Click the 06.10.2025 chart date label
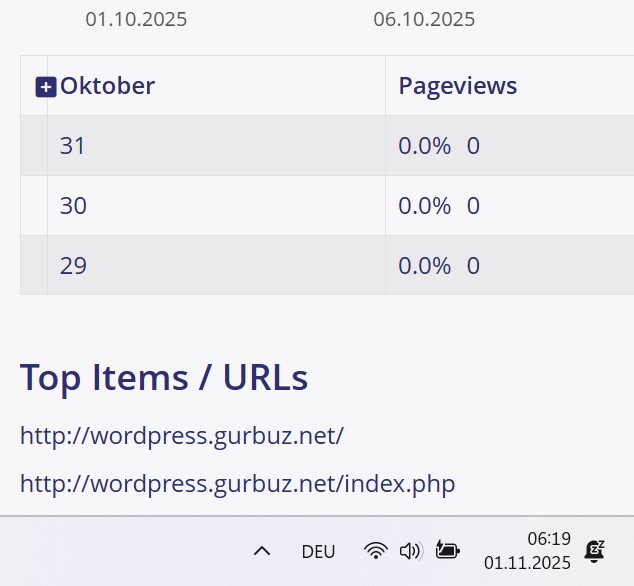This screenshot has width=634, height=586. point(424,19)
